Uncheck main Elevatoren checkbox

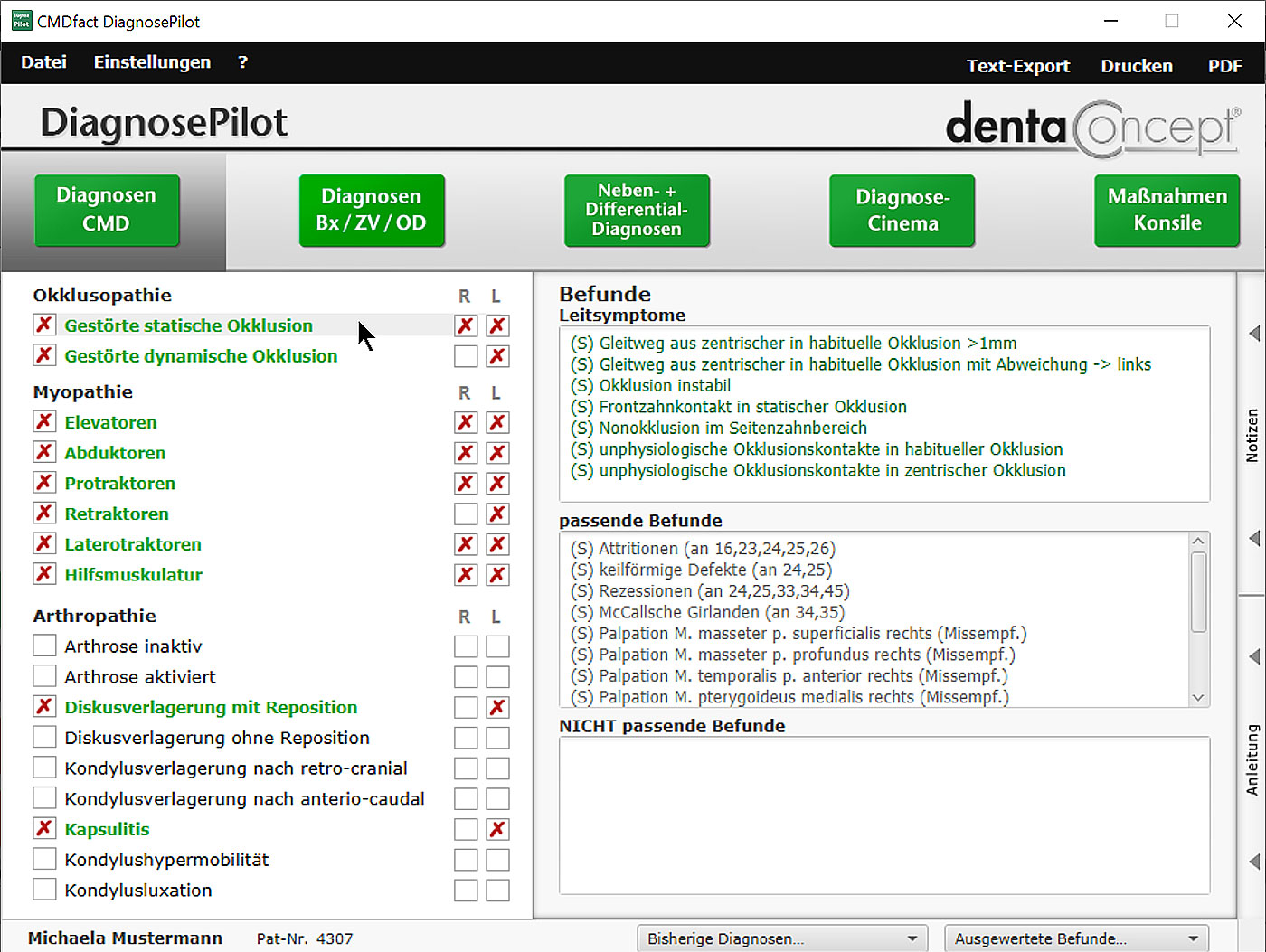coord(44,421)
